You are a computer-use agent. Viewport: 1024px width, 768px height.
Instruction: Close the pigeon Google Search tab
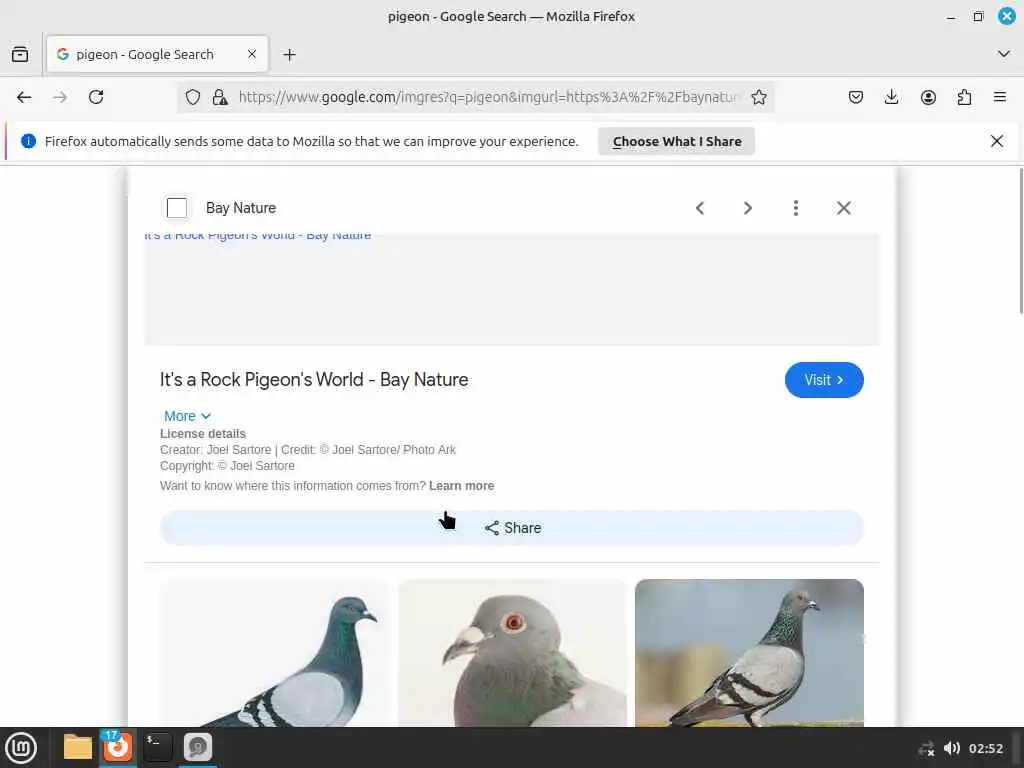pos(252,54)
